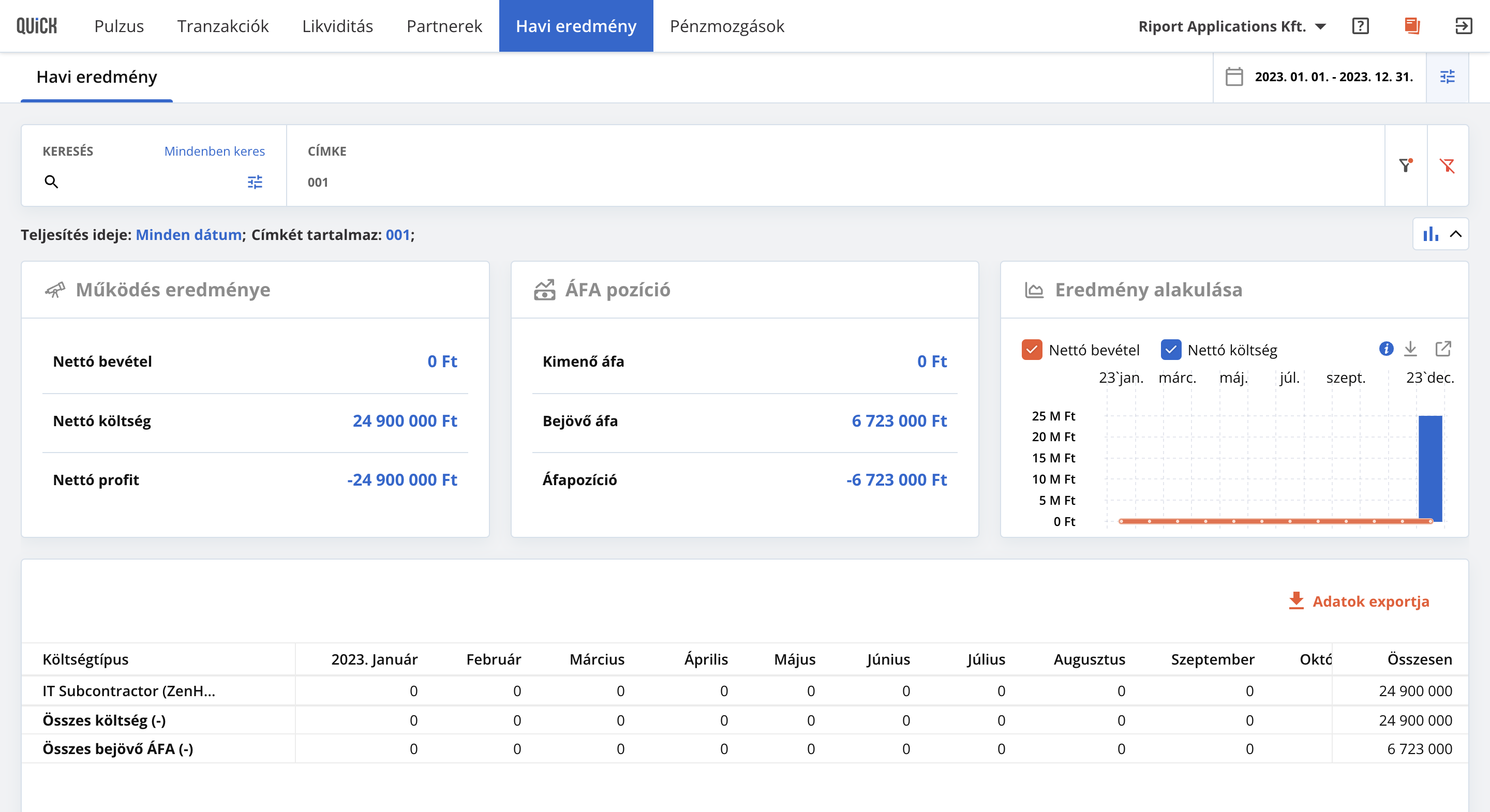Open the Pénzmozgások menu

[727, 26]
